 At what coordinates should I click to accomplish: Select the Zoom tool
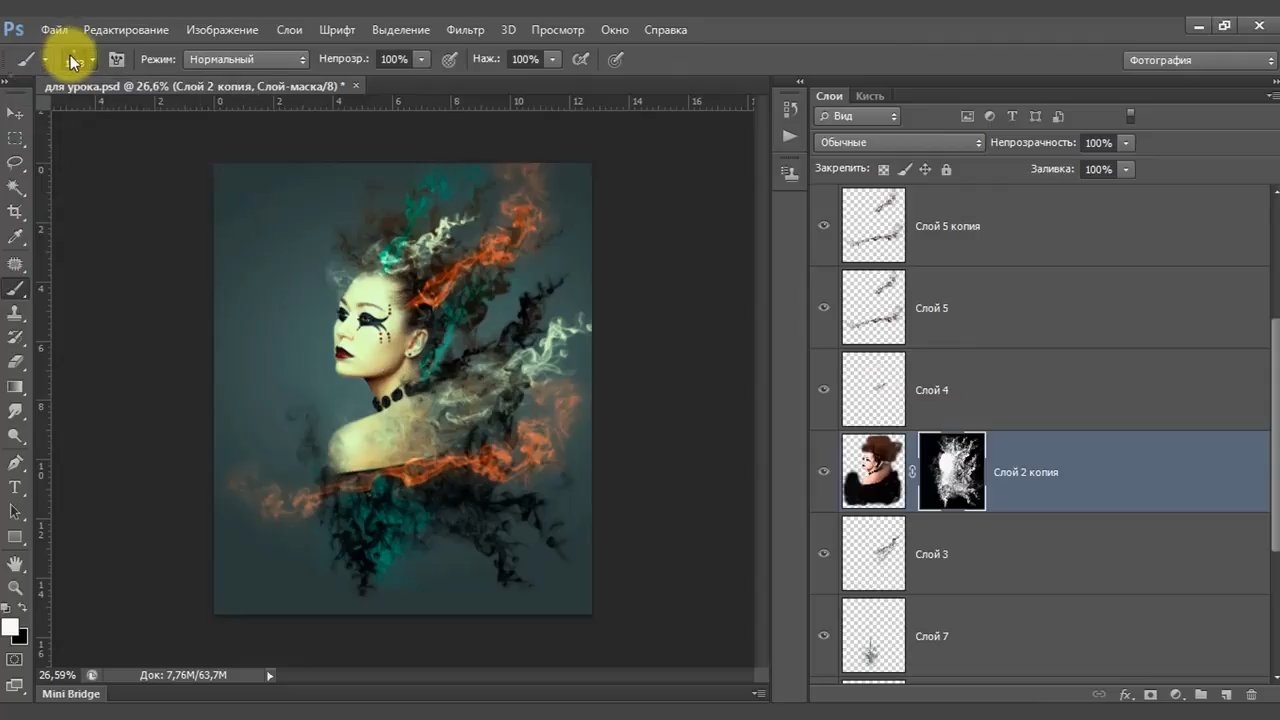(15, 588)
